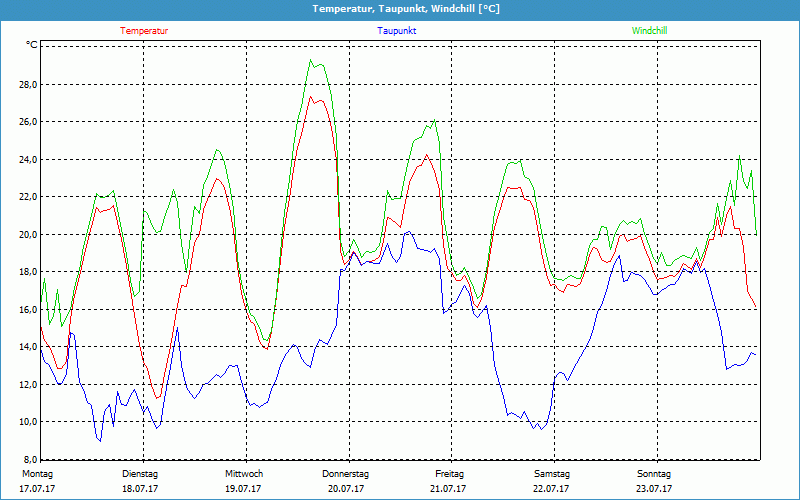Click the date '20.07.17'

pos(346,489)
